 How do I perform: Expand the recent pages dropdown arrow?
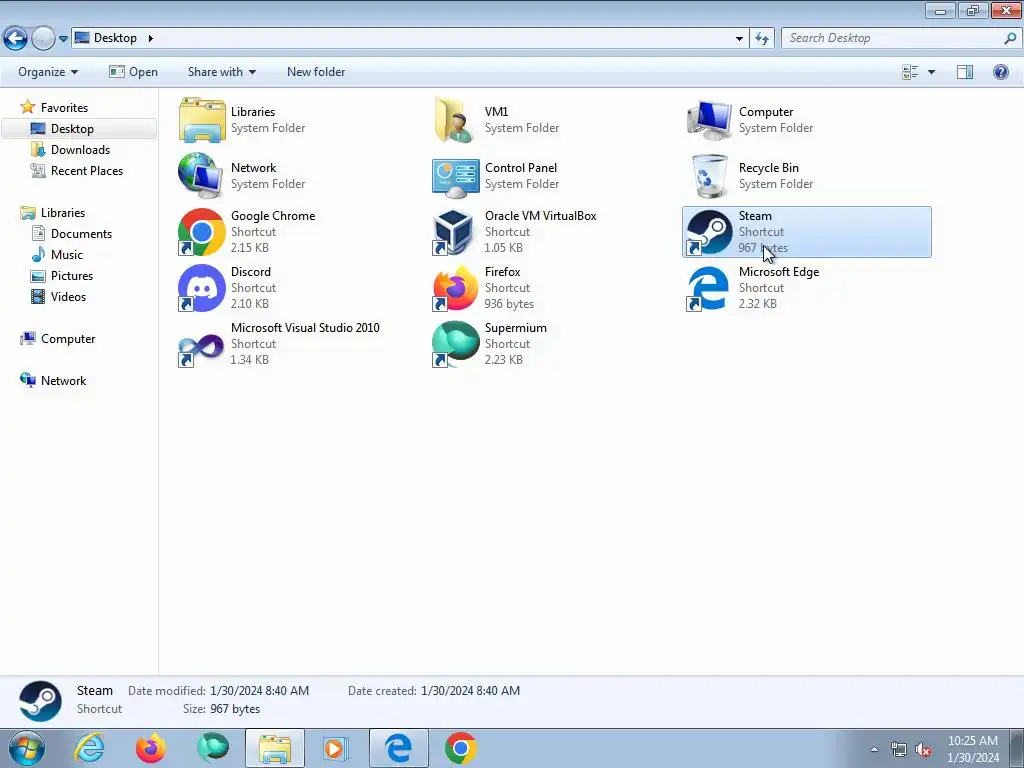pos(63,39)
